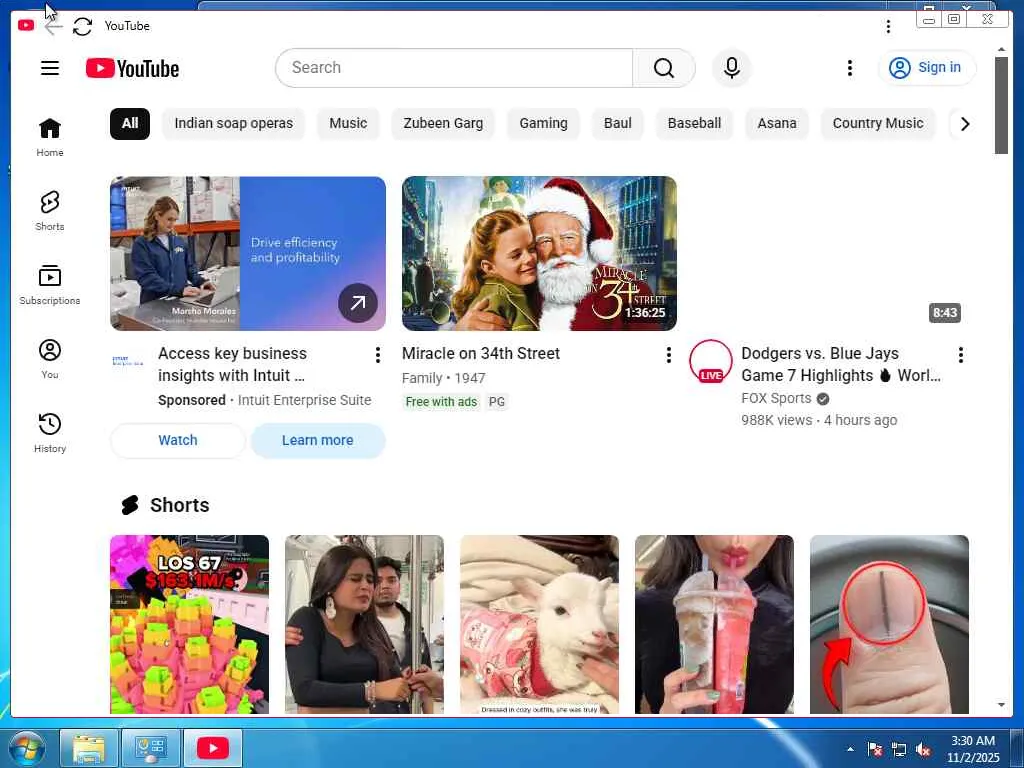Open YouTube settings three-dot menu
1024x768 pixels.
click(x=850, y=68)
